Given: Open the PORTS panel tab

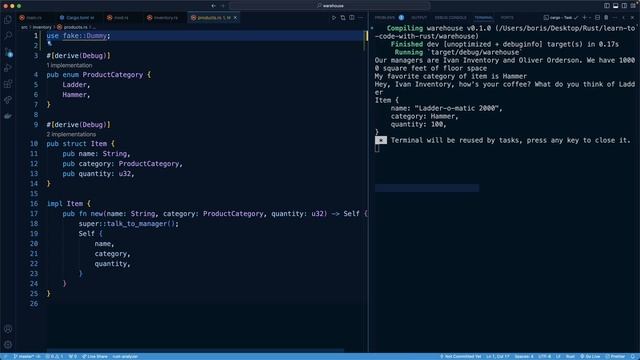Looking at the screenshot, I should 507,18.
